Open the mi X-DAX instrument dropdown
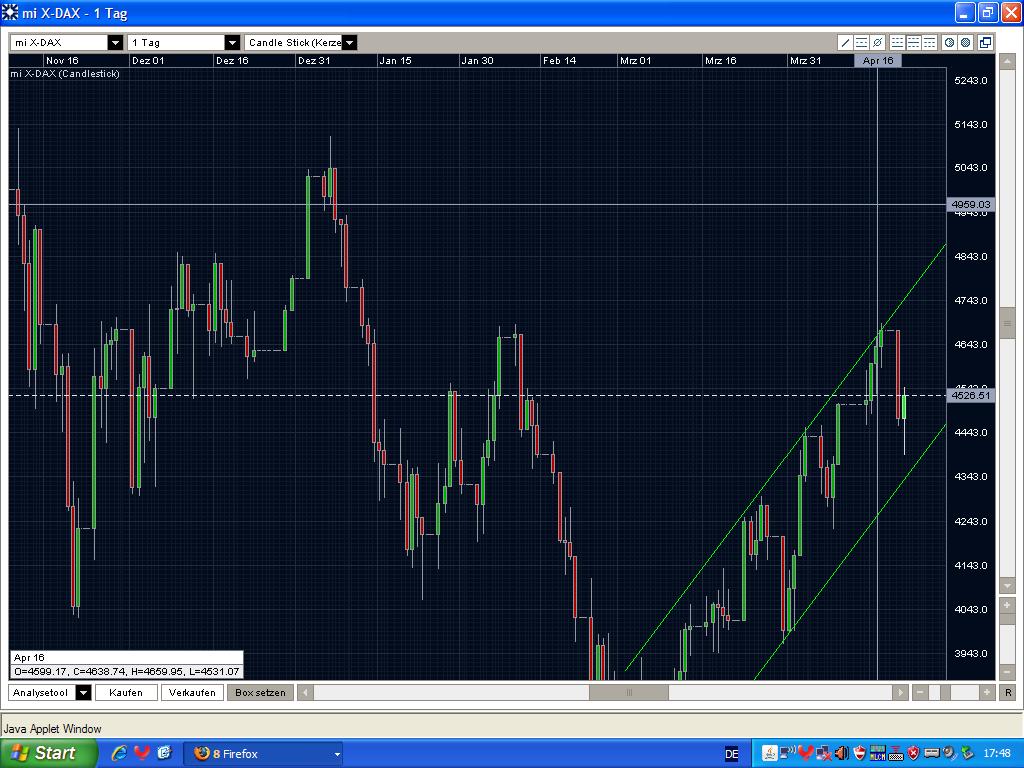The height and width of the screenshot is (768, 1024). click(115, 43)
